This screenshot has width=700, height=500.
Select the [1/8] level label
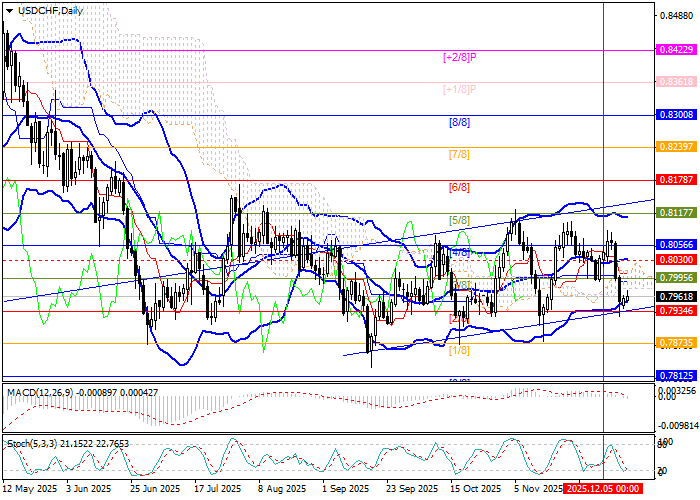pyautogui.click(x=459, y=350)
